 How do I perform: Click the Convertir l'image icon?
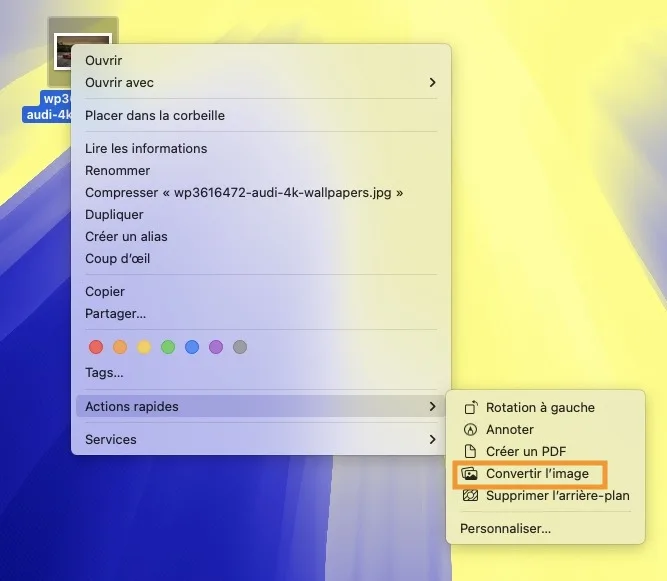click(x=470, y=473)
